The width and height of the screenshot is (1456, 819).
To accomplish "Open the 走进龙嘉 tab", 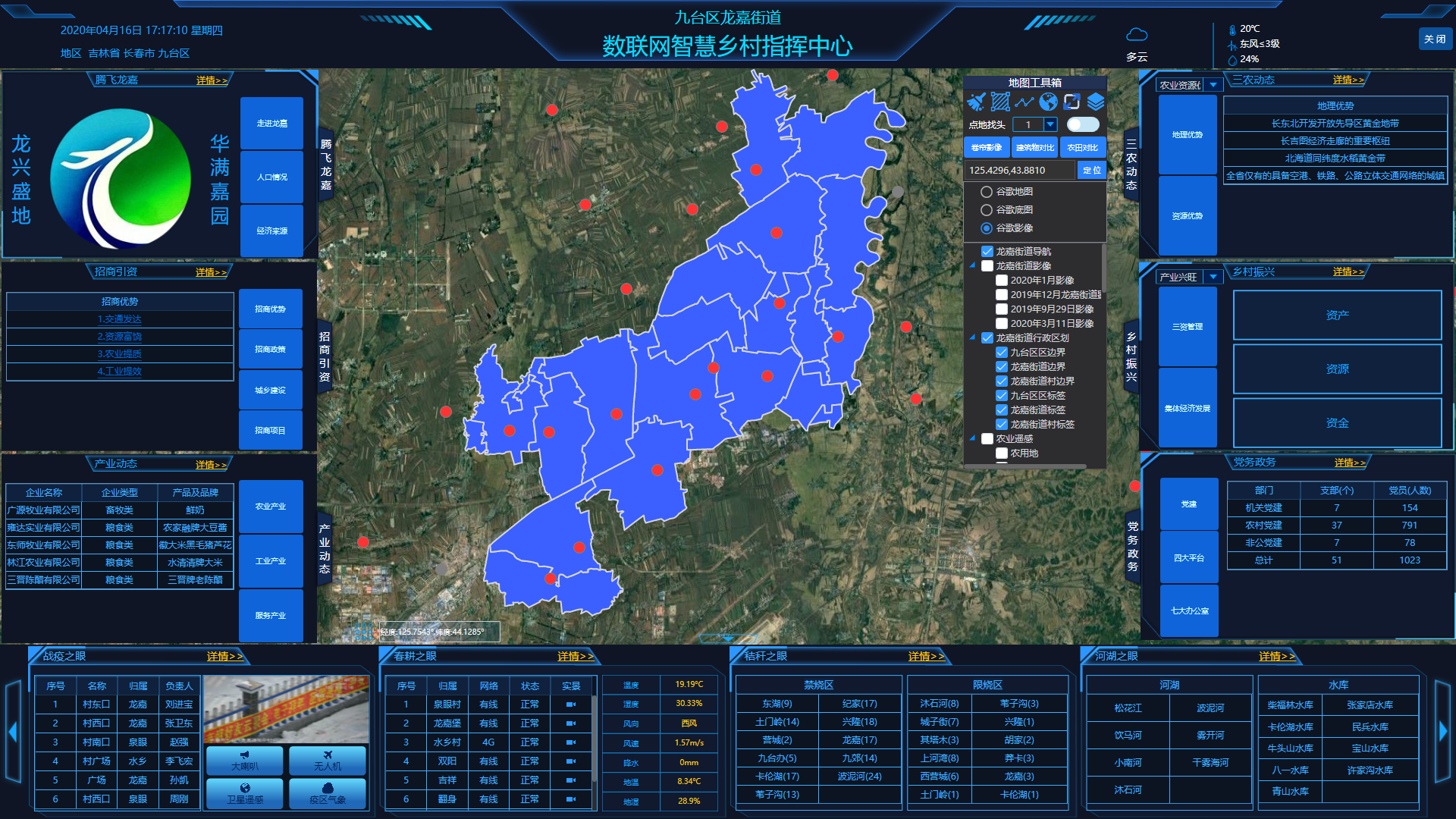I will point(271,123).
